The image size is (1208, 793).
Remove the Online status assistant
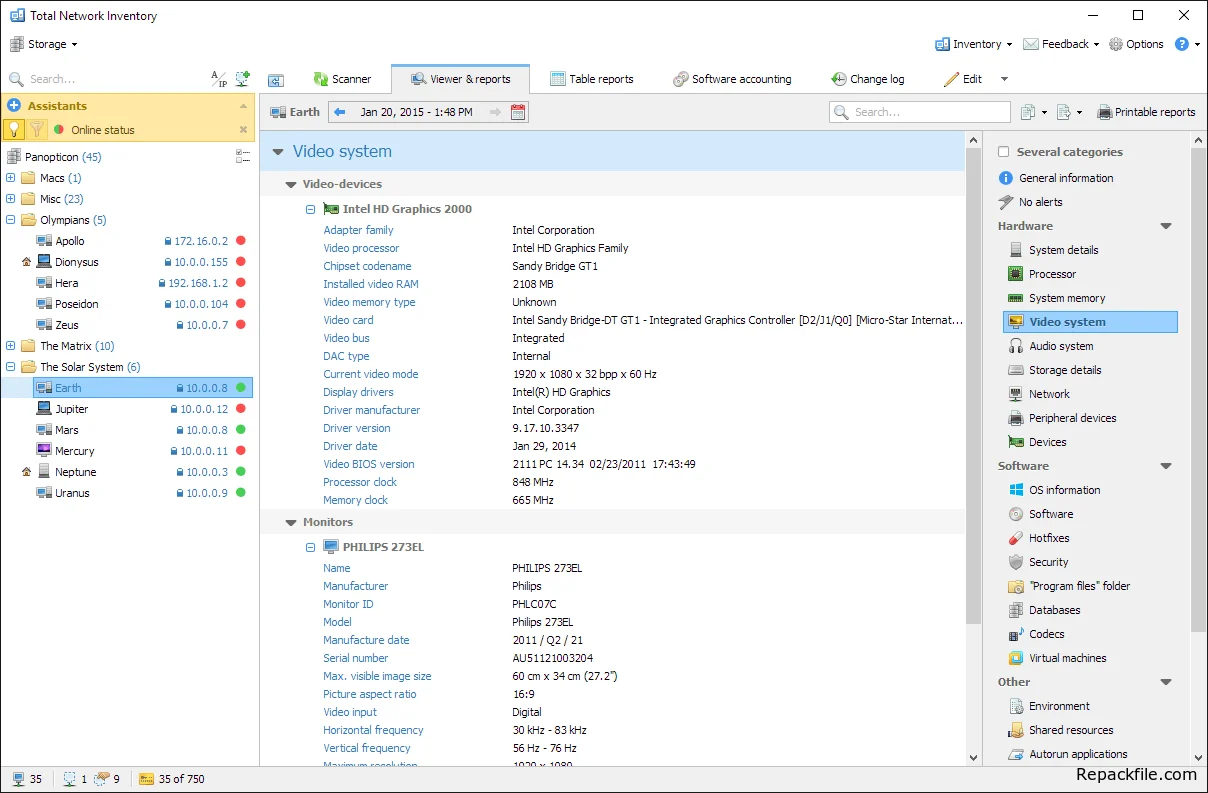pyautogui.click(x=243, y=130)
